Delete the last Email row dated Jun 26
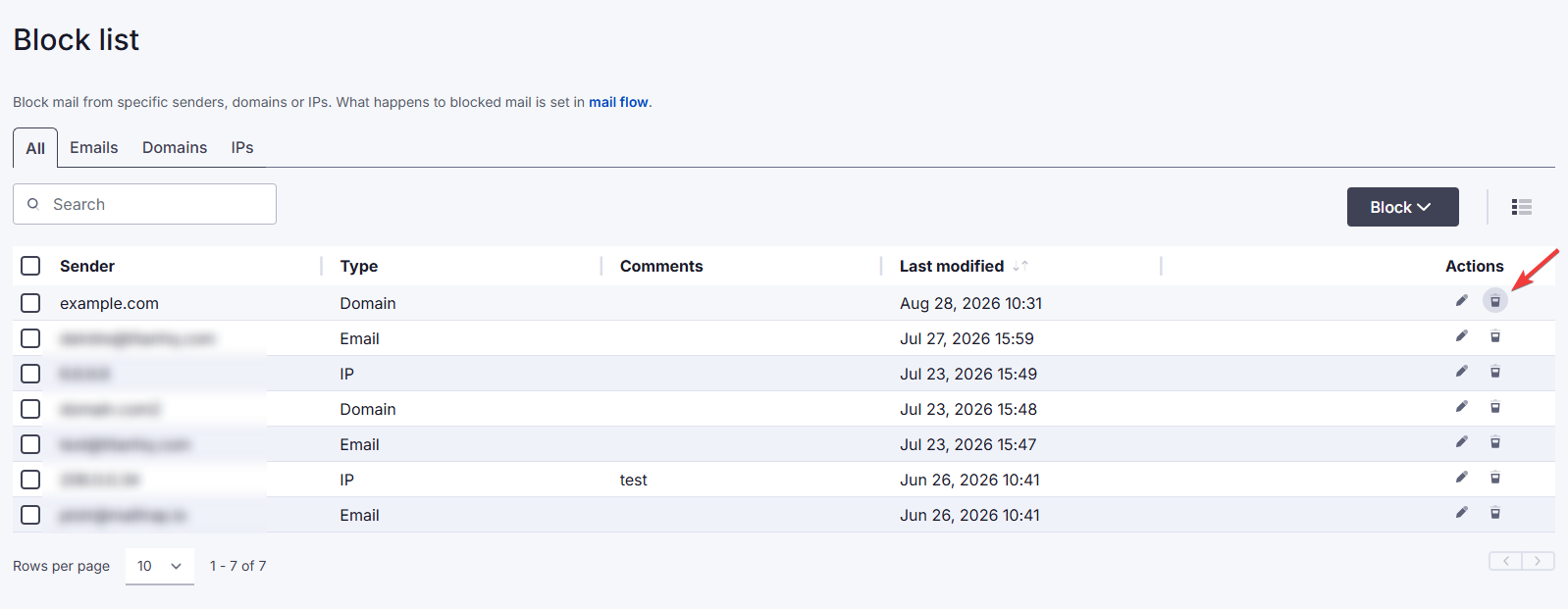The width and height of the screenshot is (1568, 609). [1495, 513]
